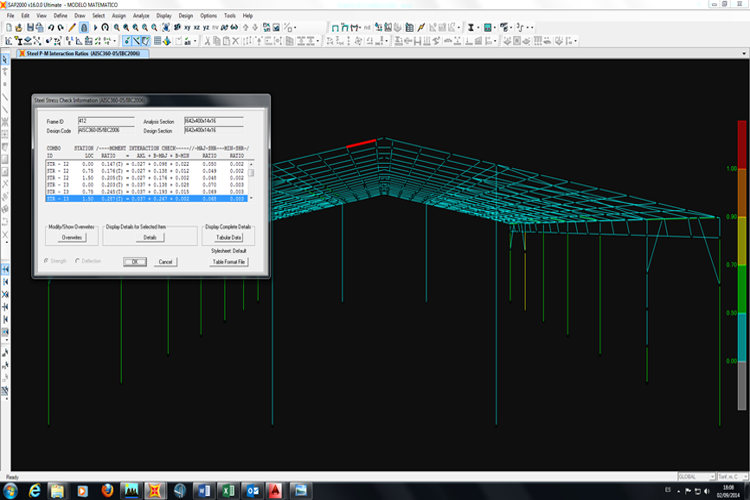This screenshot has height=500, width=750.
Task: Click OK in Steel Stress Check dialog
Action: [x=135, y=262]
